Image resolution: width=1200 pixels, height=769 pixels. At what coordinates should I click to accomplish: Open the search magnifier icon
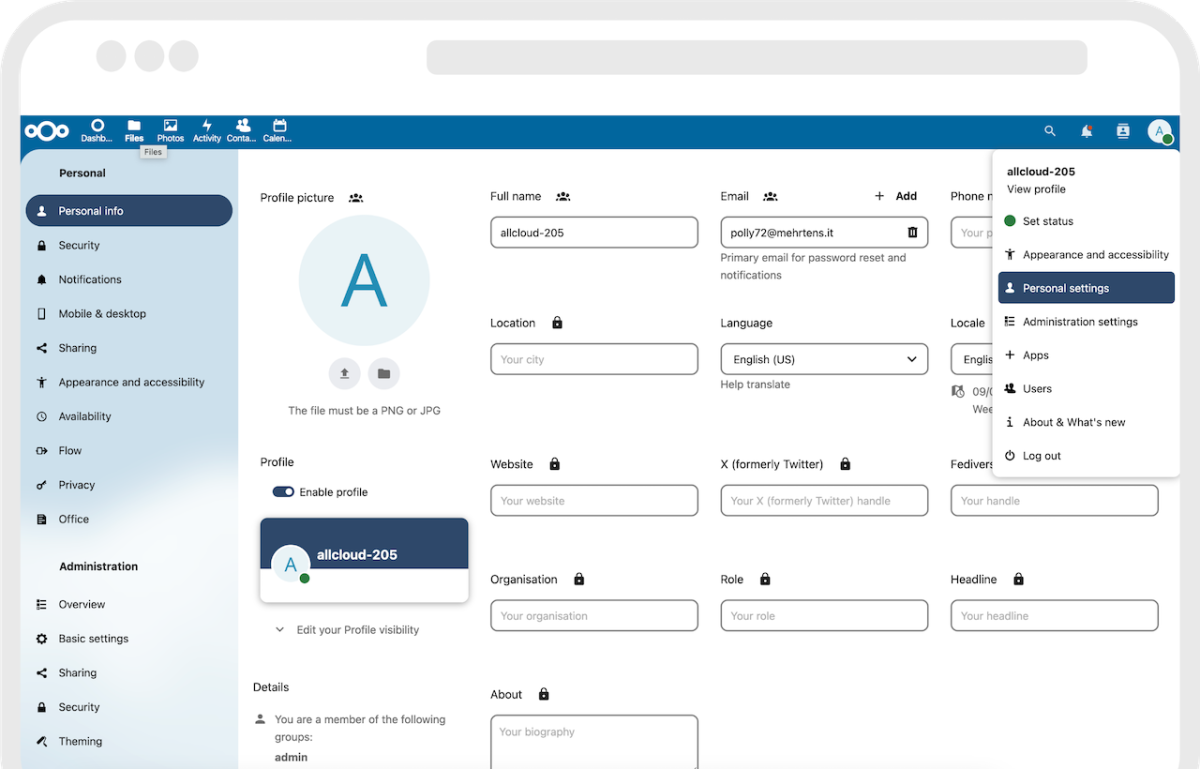point(1050,131)
